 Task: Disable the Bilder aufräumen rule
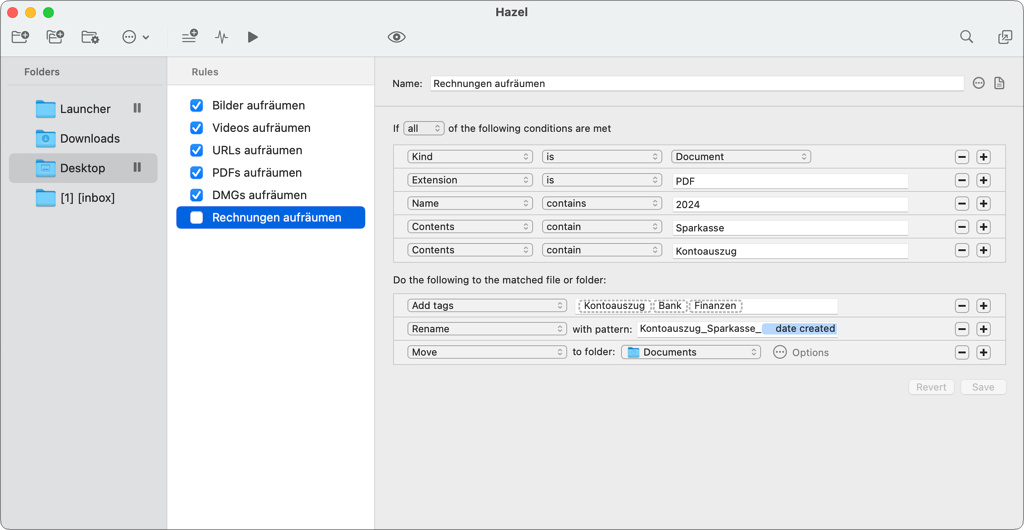point(197,105)
